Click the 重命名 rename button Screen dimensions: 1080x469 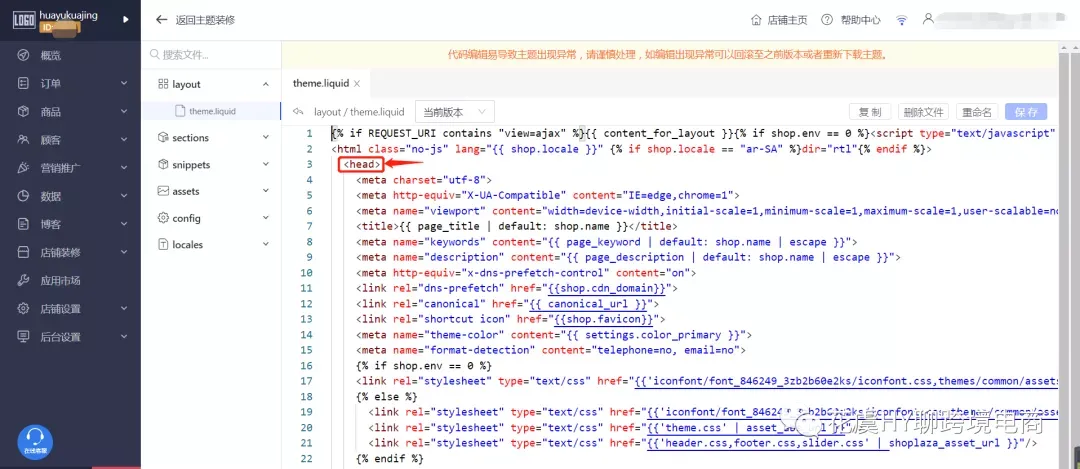point(977,112)
